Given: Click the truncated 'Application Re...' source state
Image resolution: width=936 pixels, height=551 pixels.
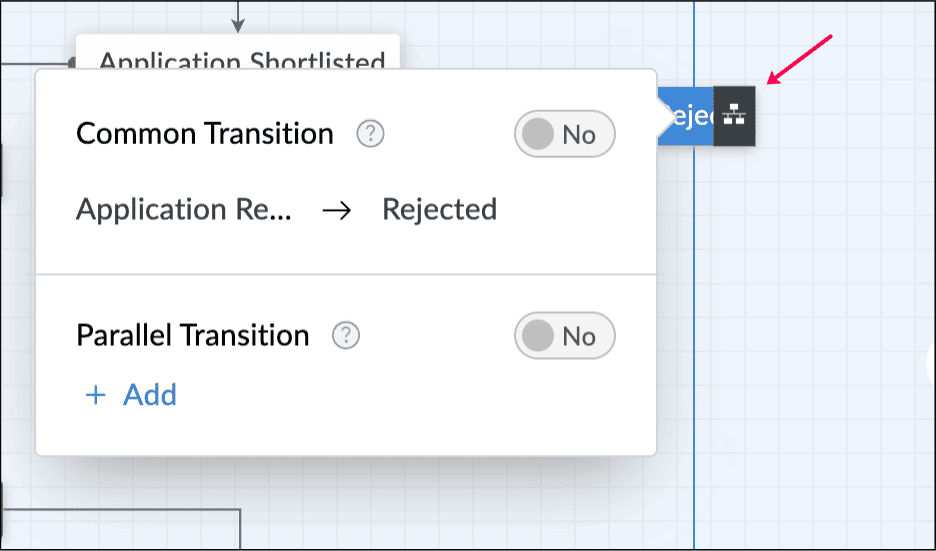Looking at the screenshot, I should [x=184, y=210].
